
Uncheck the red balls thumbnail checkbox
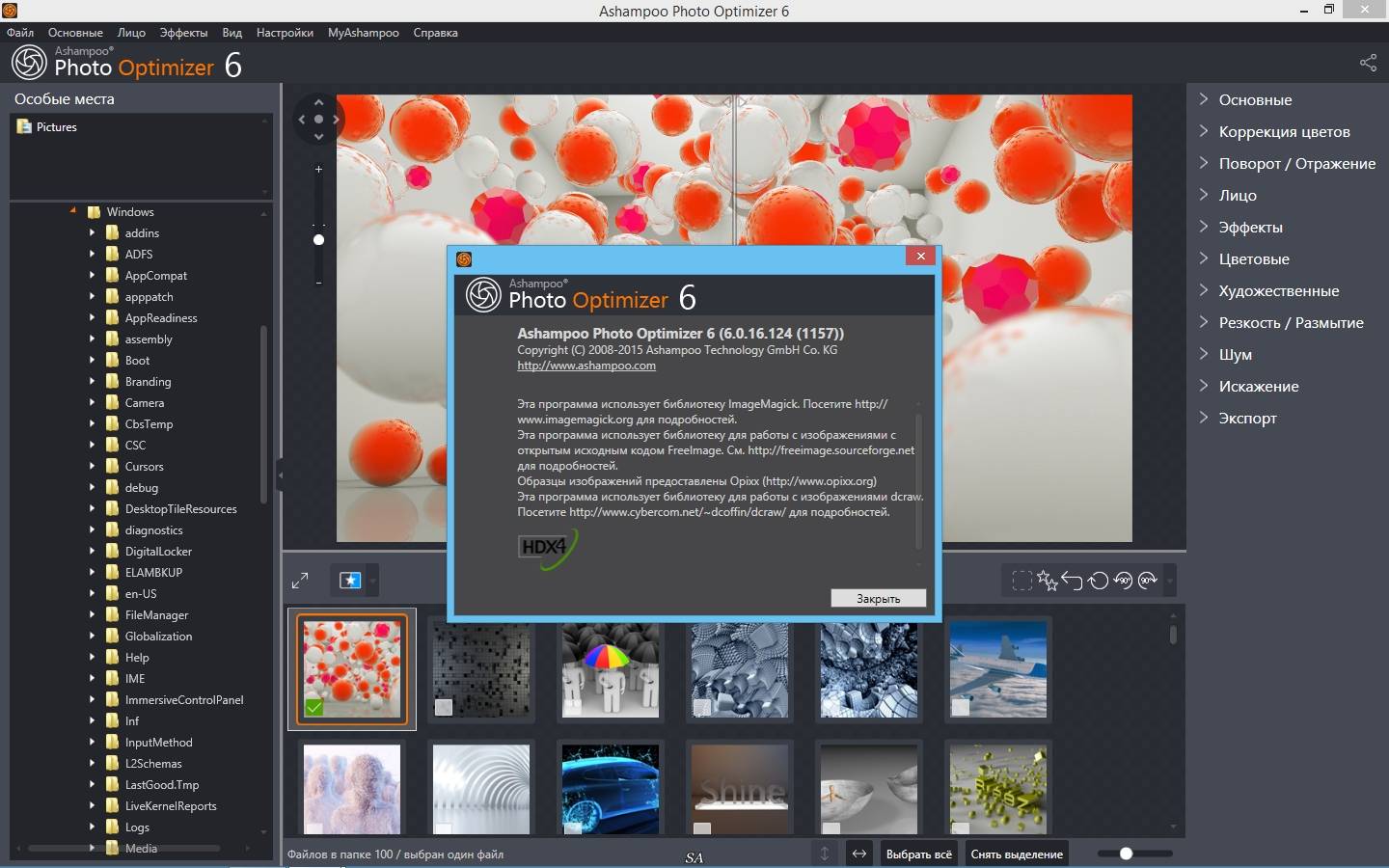[314, 707]
